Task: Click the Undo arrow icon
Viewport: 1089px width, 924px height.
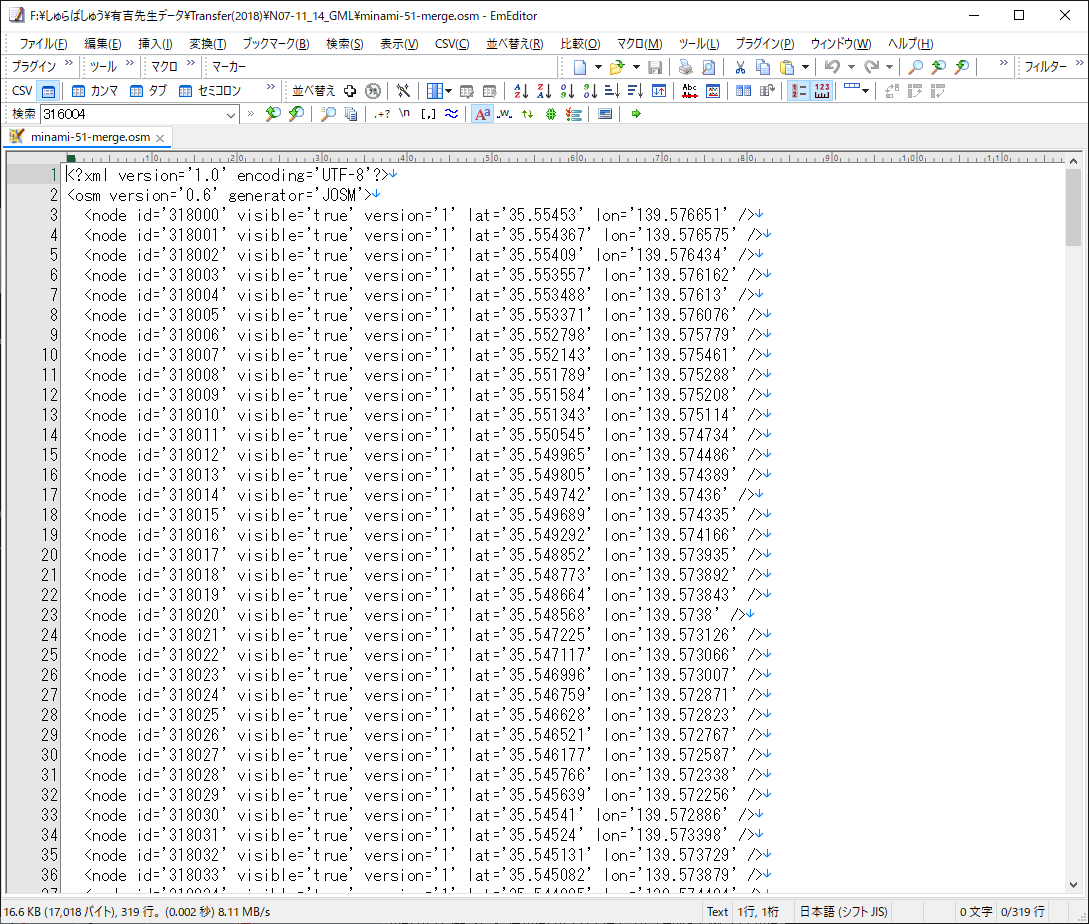Action: [x=832, y=67]
